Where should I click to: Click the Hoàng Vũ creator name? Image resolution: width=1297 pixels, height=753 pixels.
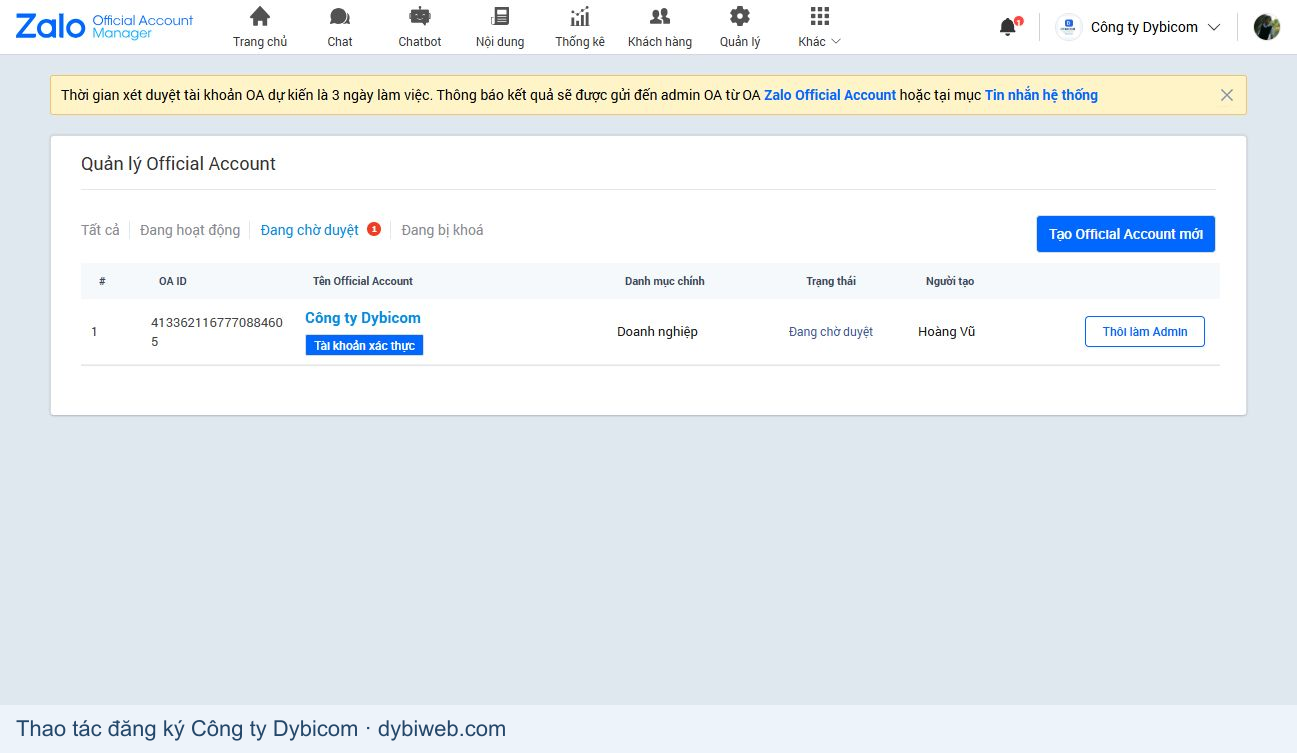point(946,332)
